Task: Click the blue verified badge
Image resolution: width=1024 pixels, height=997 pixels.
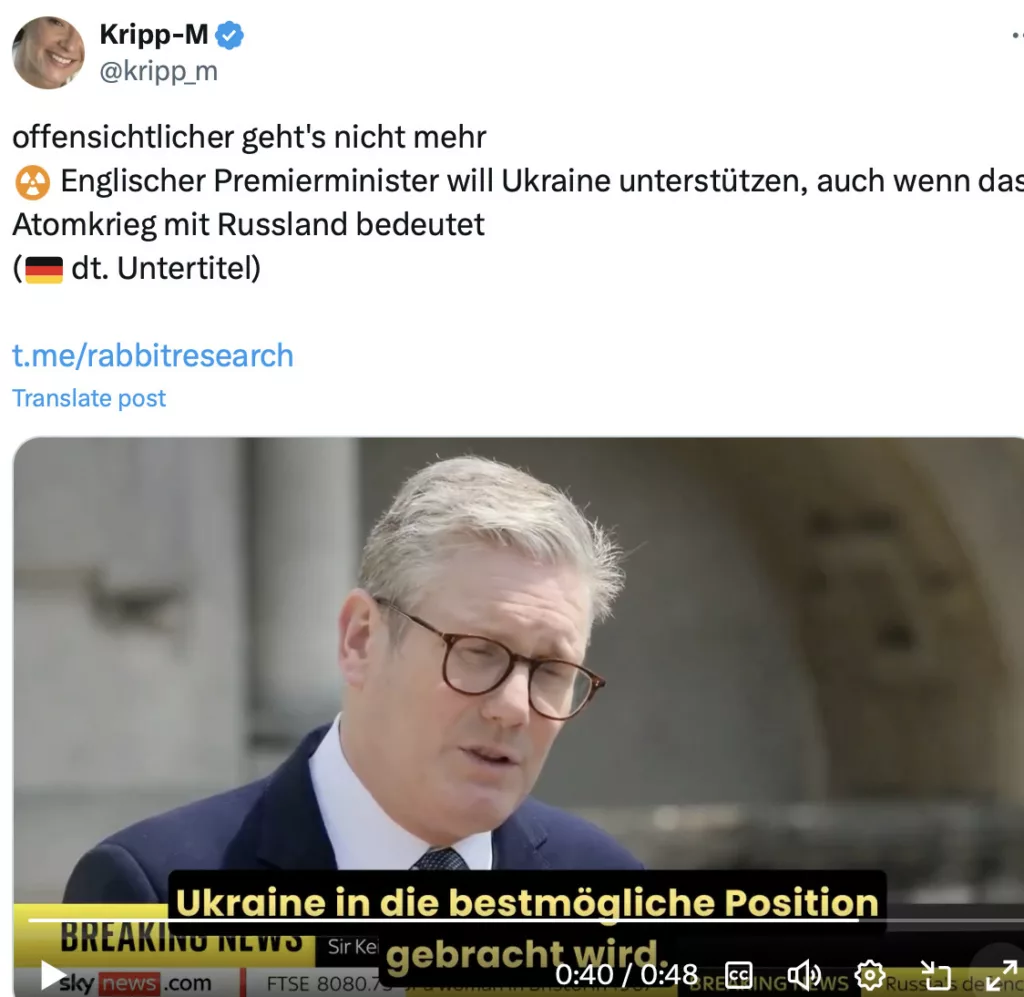Action: (x=230, y=35)
